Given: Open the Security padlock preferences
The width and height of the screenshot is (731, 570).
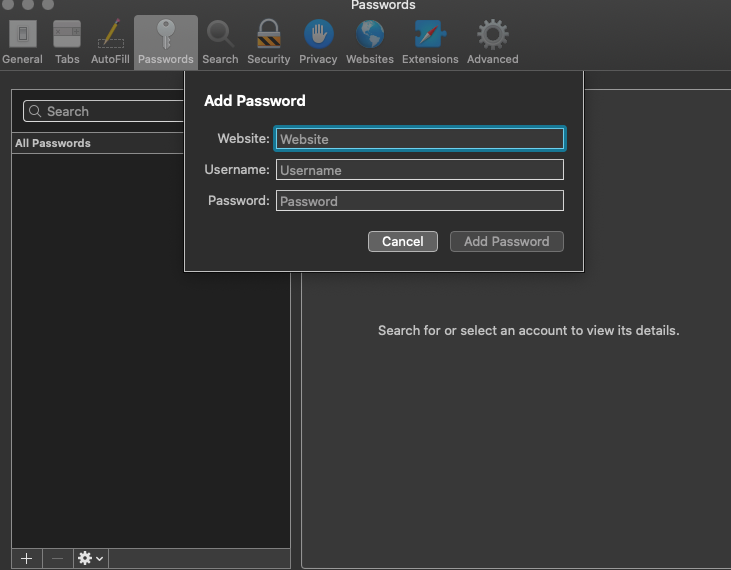Looking at the screenshot, I should tap(269, 42).
